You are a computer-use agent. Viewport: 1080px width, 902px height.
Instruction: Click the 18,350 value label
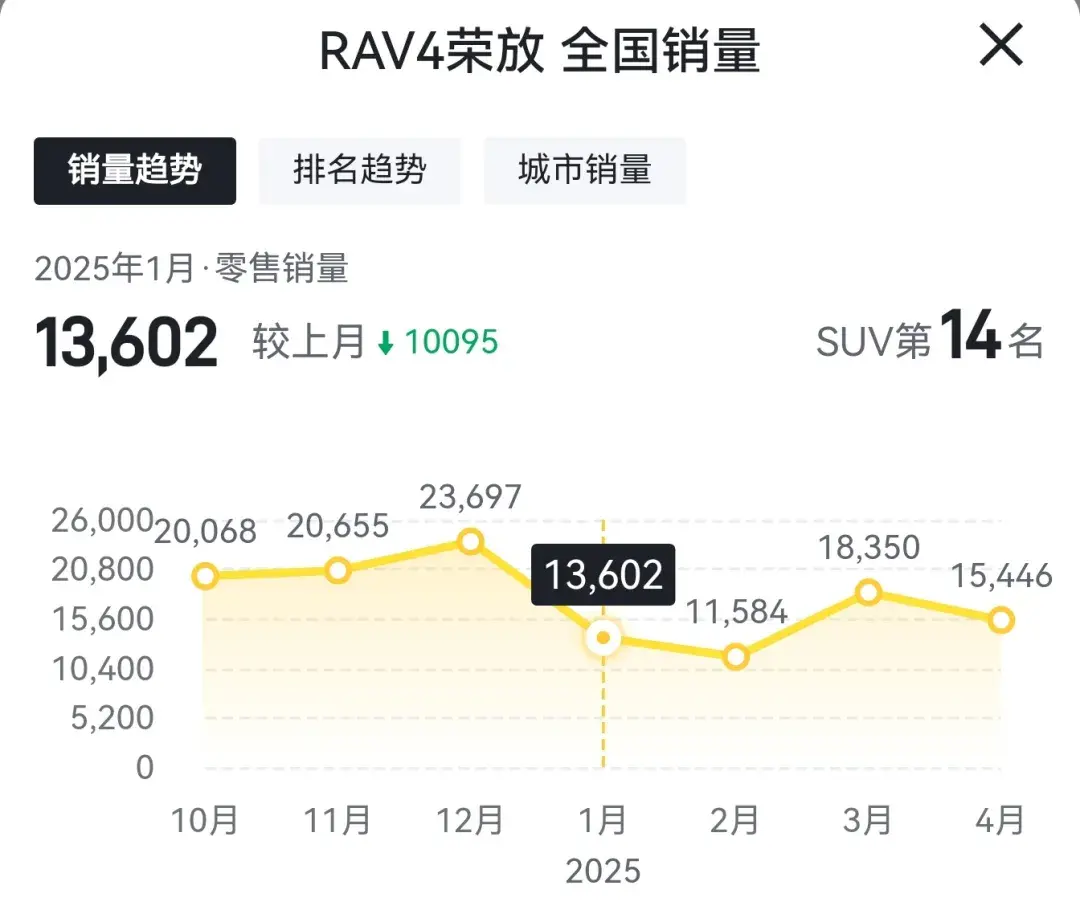point(869,548)
